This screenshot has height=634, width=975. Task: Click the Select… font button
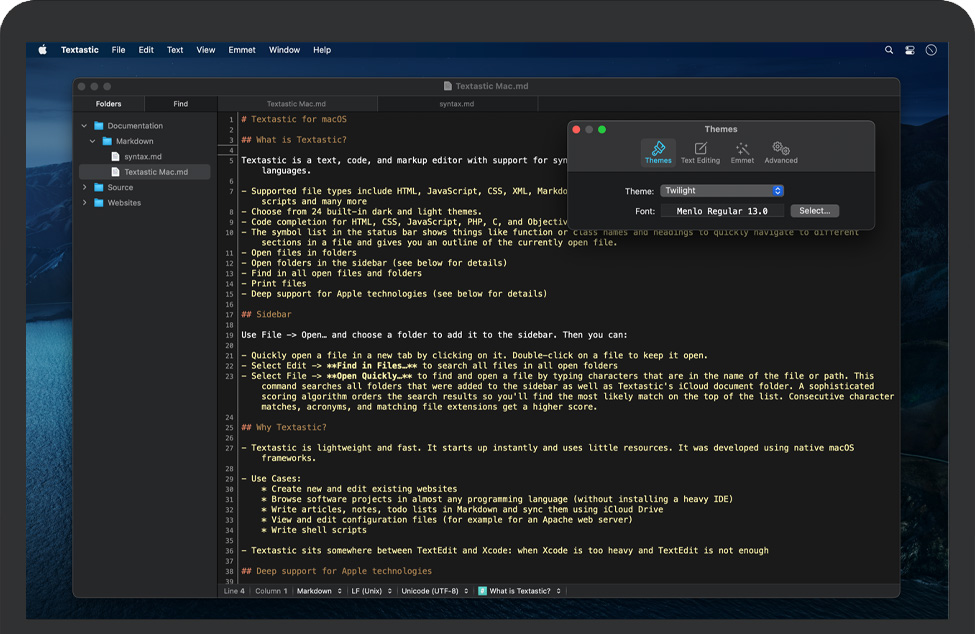pos(814,211)
